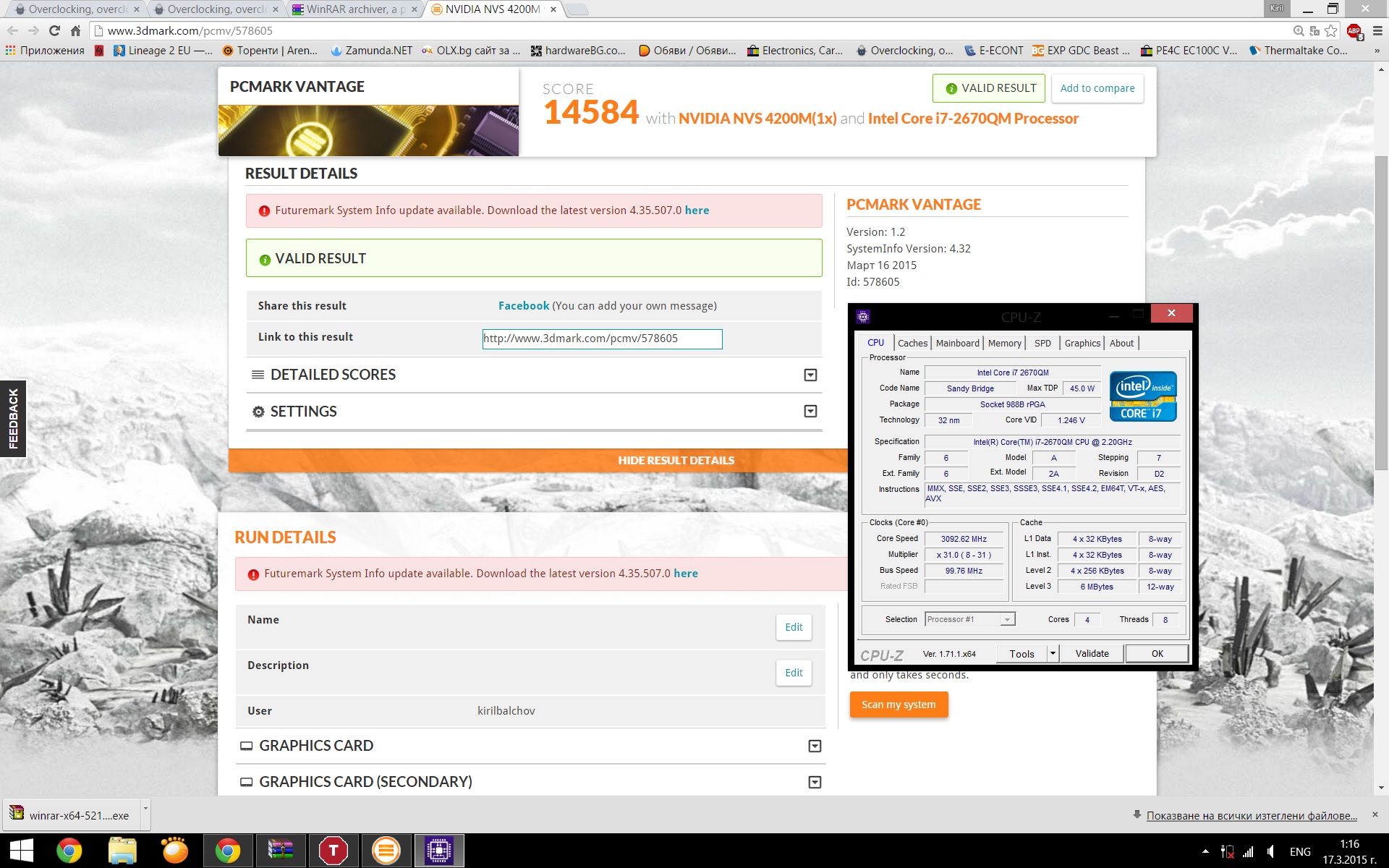Open the Zamunda.NET bookmark

371,51
